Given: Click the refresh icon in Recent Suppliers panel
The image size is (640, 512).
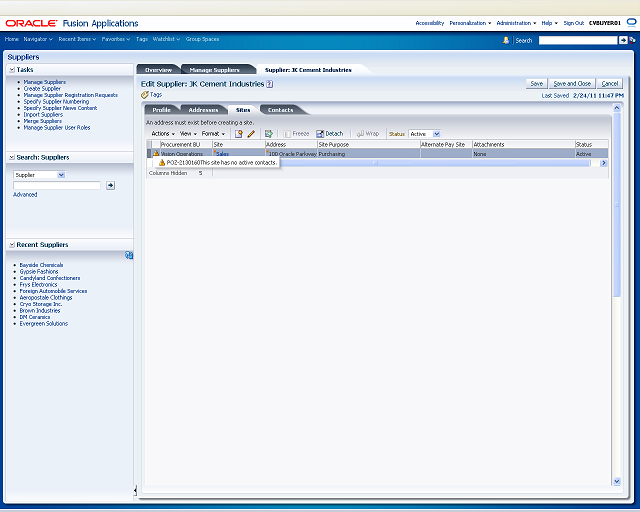Looking at the screenshot, I should pyautogui.click(x=129, y=255).
